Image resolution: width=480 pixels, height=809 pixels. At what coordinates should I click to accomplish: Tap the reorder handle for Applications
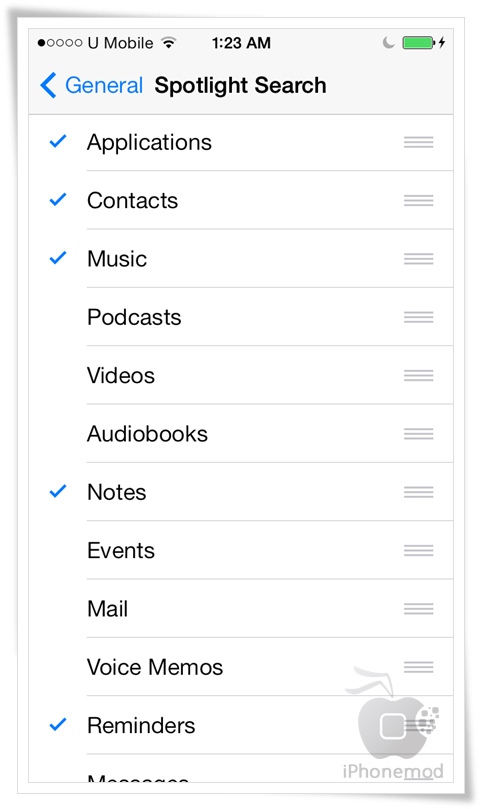(x=418, y=142)
